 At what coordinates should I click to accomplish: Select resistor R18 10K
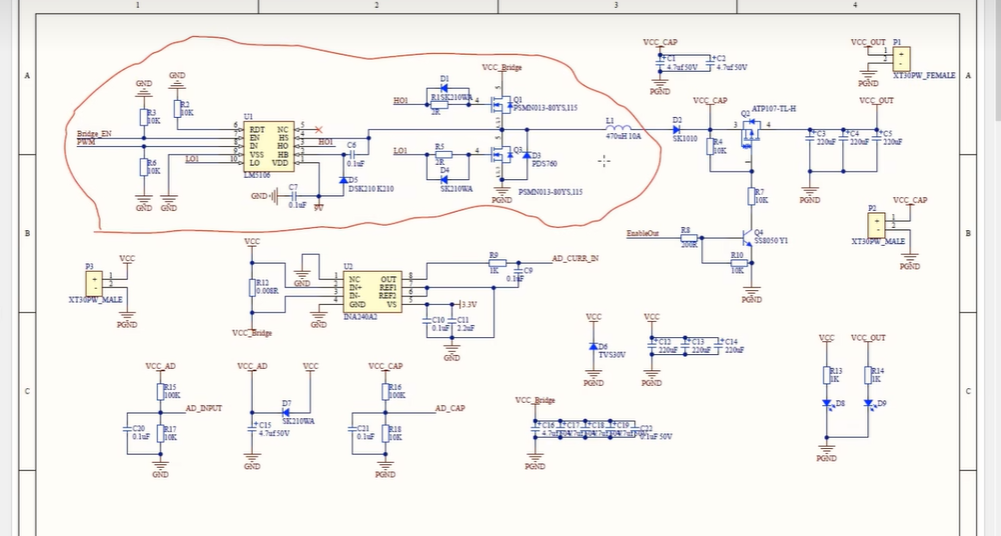(x=385, y=434)
